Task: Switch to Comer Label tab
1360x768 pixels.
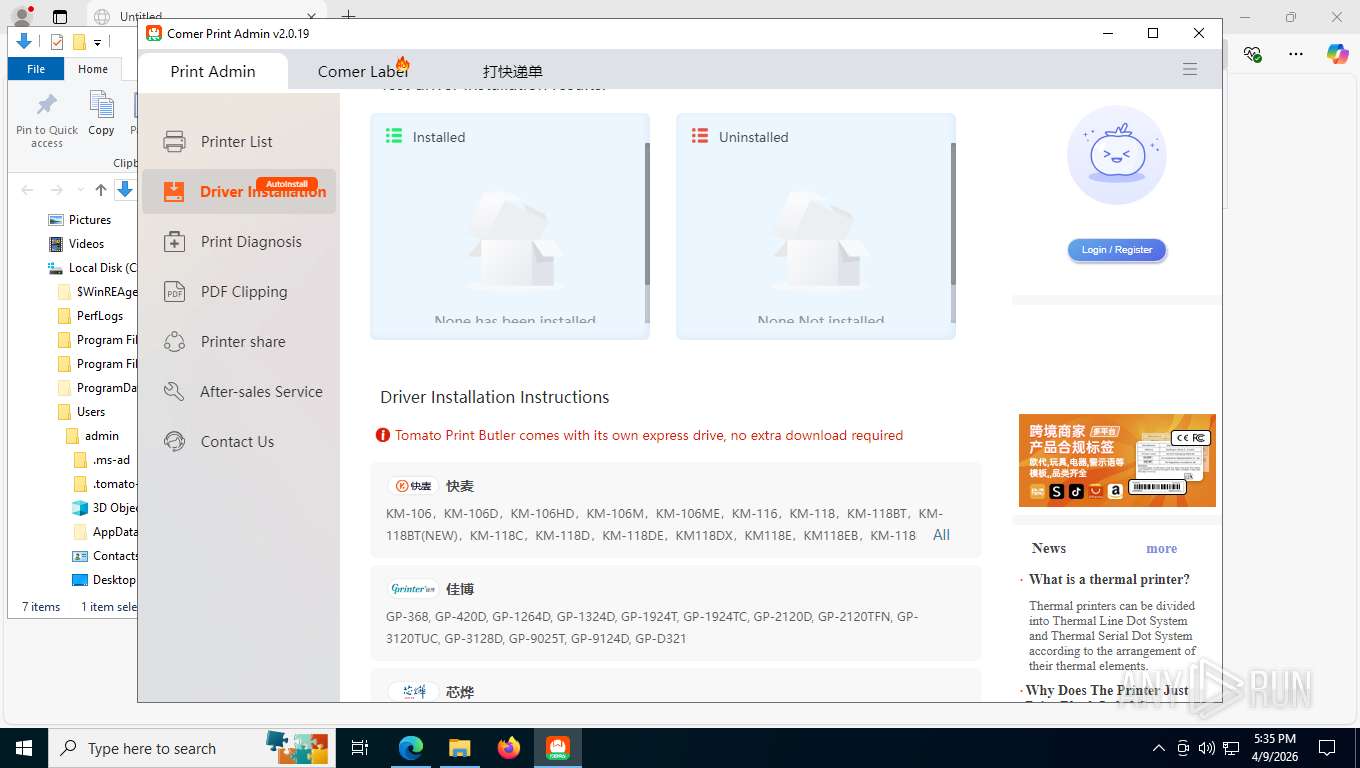Action: coord(363,71)
